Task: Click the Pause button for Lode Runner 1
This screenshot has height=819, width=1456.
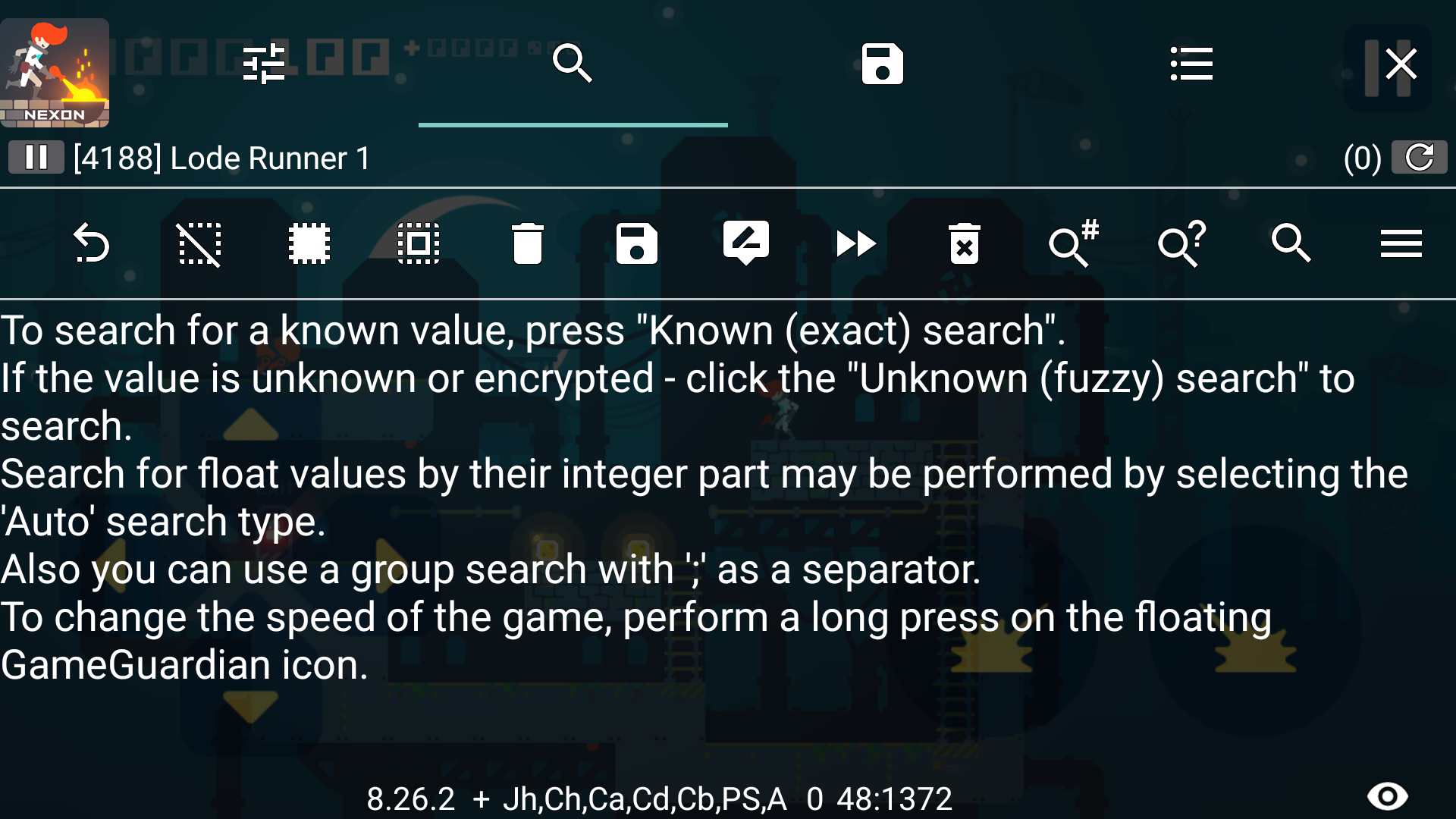Action: point(34,157)
